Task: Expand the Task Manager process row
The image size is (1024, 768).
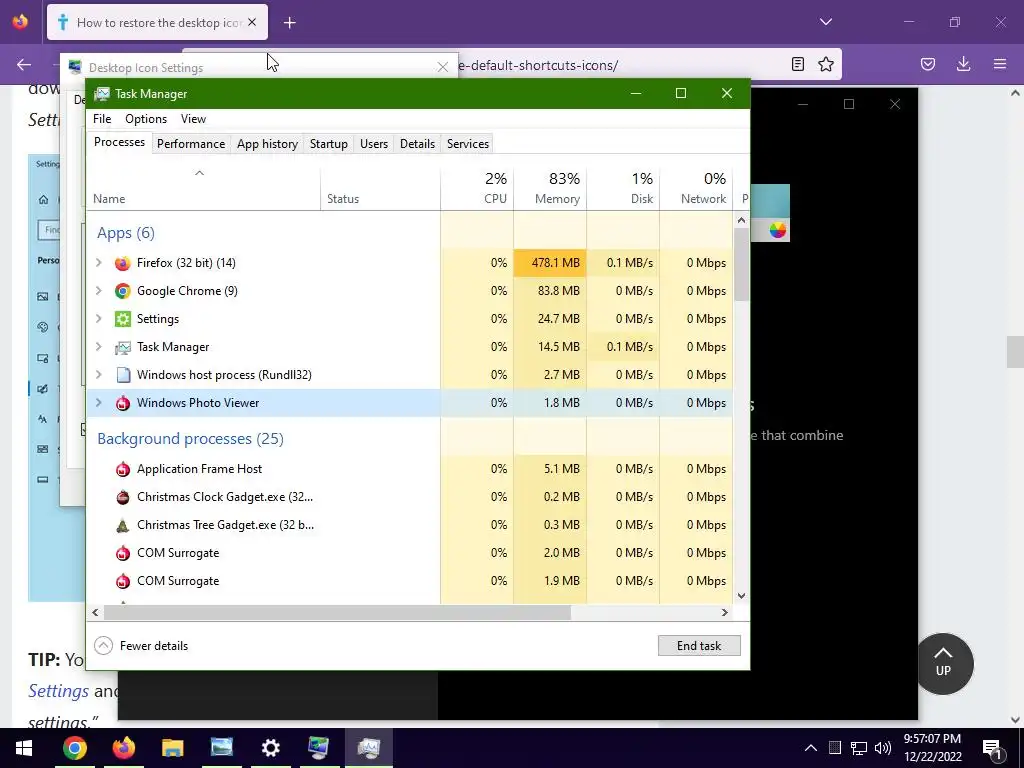Action: [99, 347]
